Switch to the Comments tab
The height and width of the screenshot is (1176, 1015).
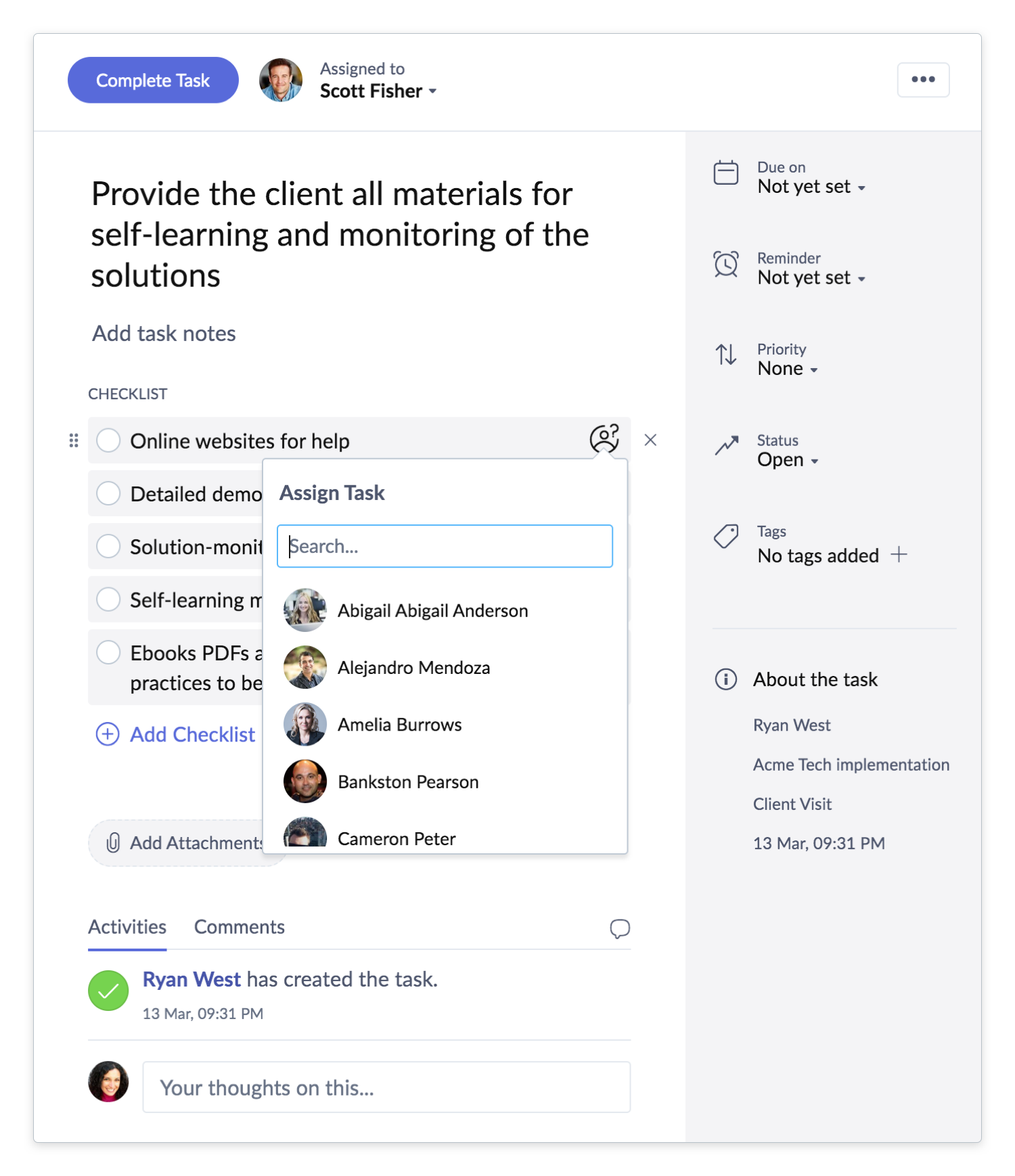(239, 927)
